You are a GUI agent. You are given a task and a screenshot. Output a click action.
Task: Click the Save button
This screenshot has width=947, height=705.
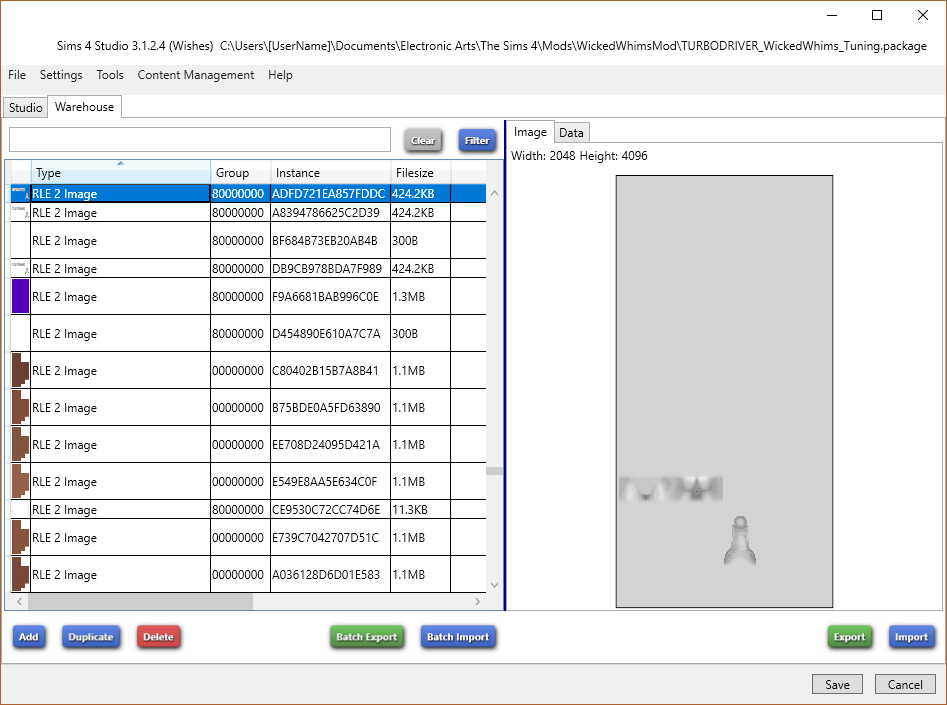tap(837, 684)
